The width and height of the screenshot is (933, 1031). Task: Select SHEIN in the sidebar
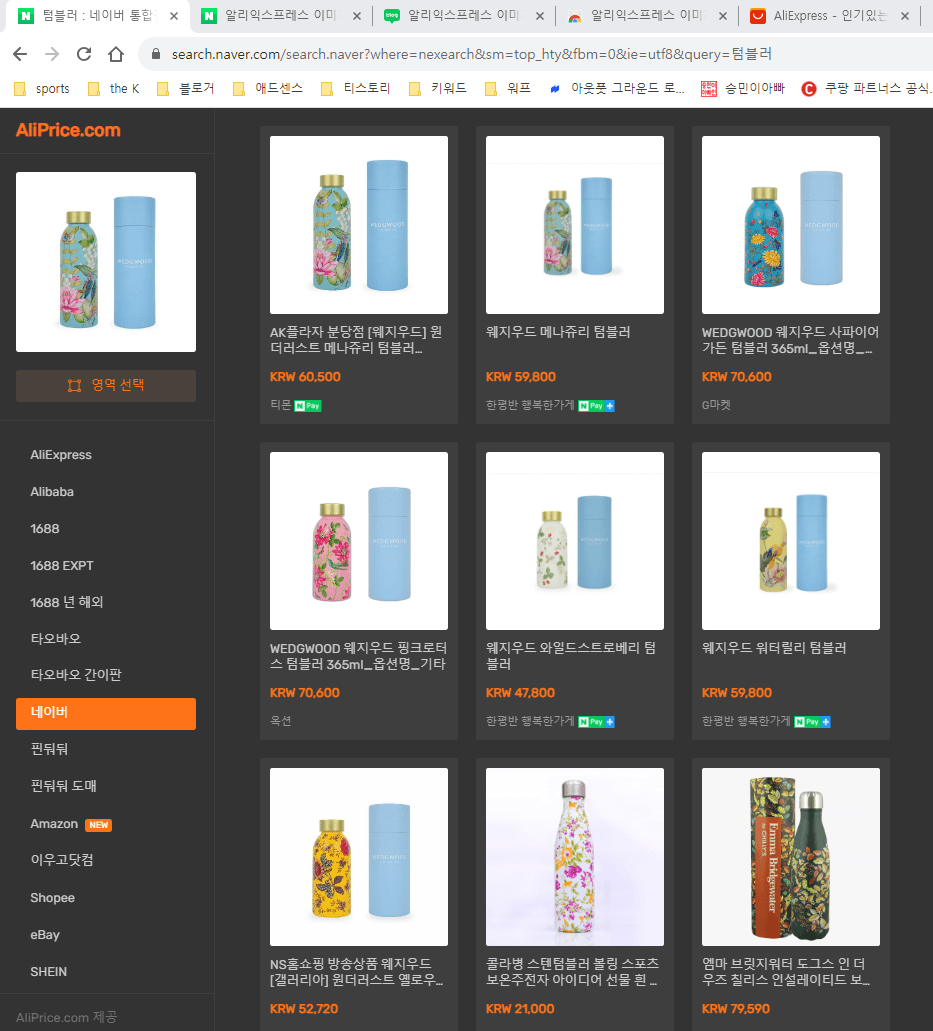pos(49,971)
